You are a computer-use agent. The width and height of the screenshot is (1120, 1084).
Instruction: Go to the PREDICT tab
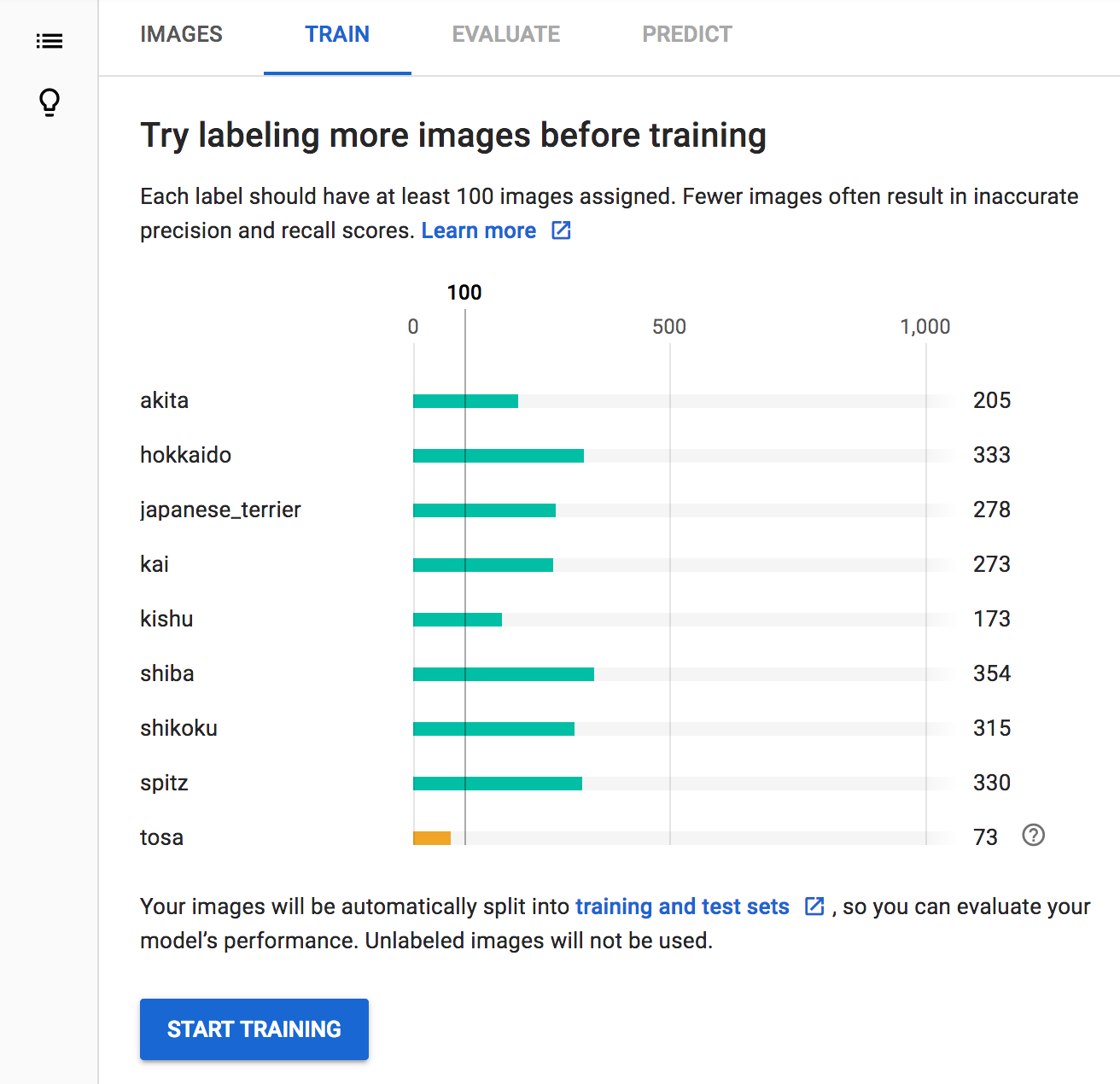point(687,35)
